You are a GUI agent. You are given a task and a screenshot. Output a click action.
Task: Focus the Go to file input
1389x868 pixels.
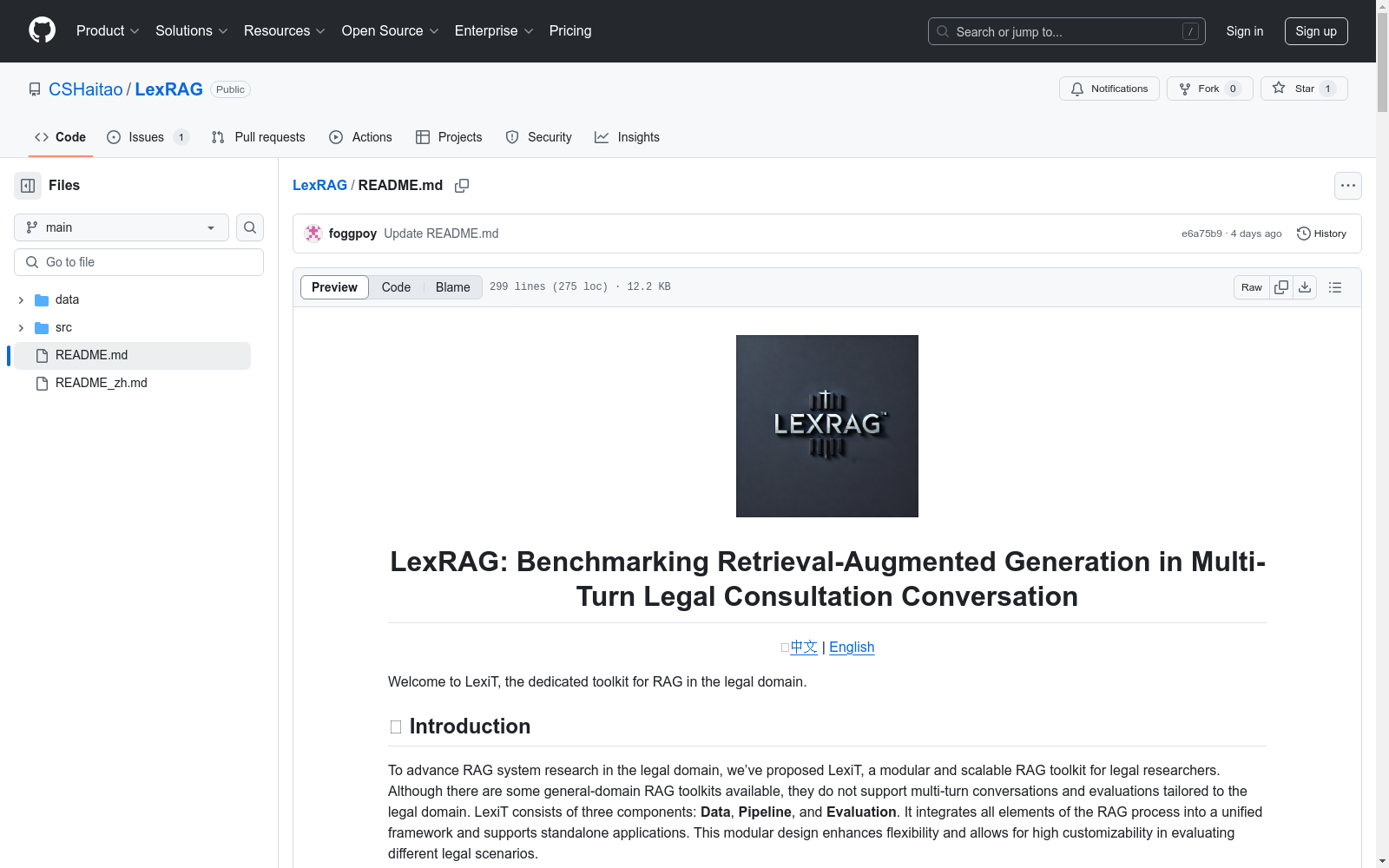pyautogui.click(x=139, y=262)
